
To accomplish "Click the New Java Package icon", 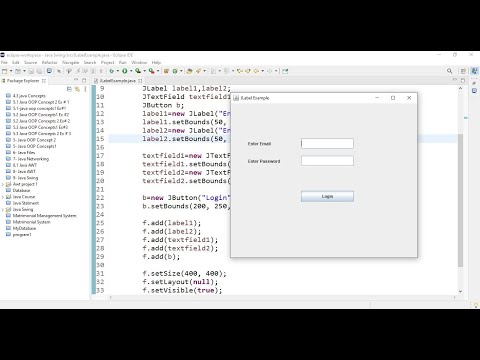I will point(166,71).
